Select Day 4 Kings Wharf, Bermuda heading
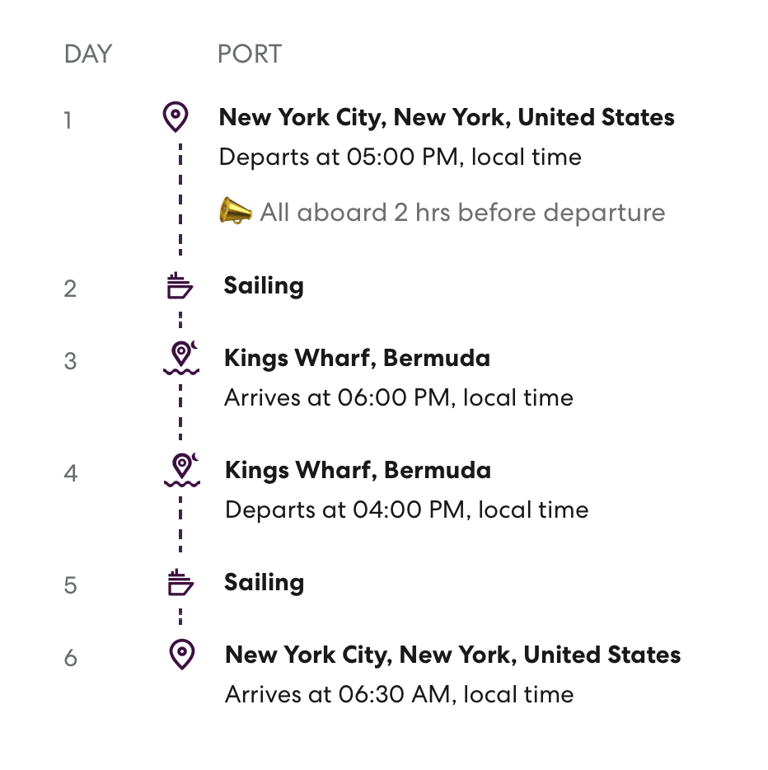 pos(358,470)
